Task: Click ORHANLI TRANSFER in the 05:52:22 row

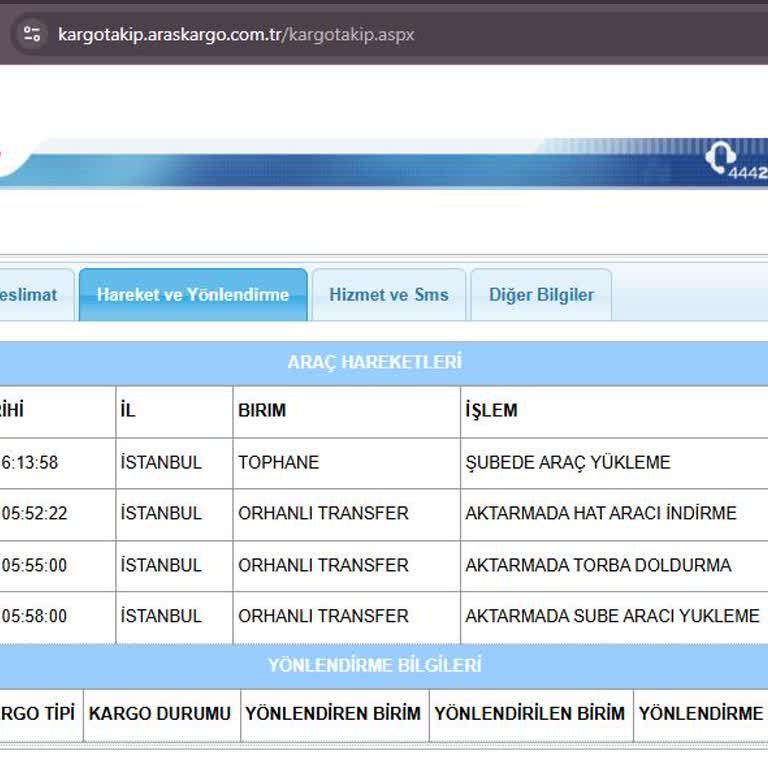Action: coord(346,514)
